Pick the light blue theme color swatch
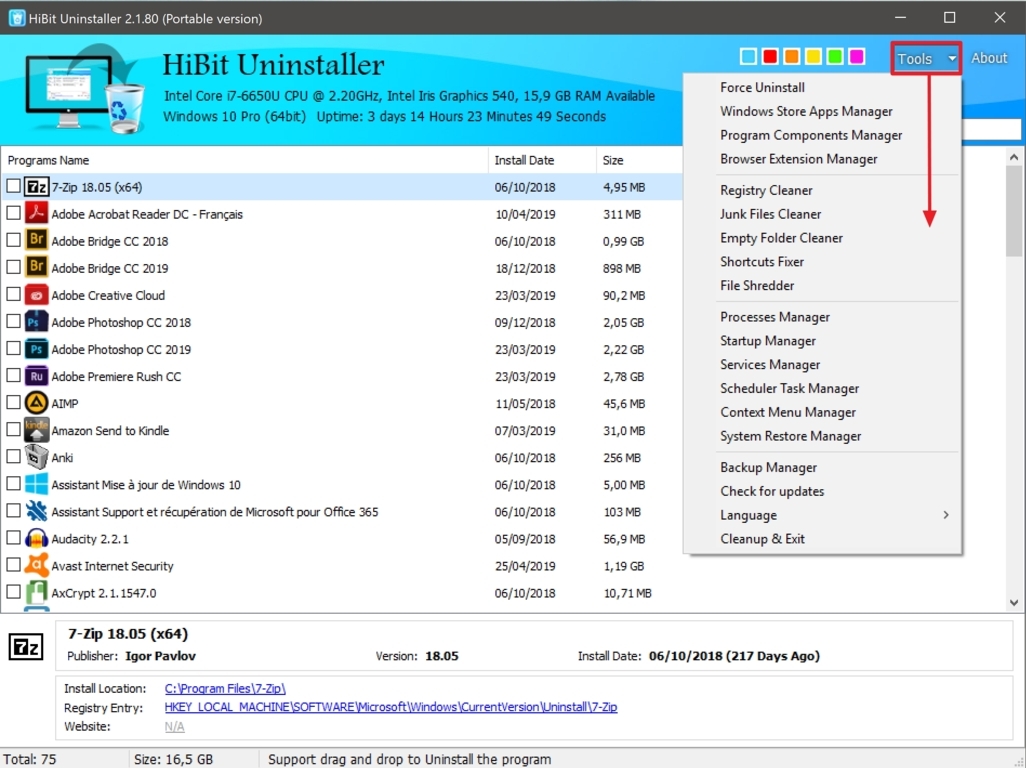This screenshot has height=768, width=1026. pos(749,56)
